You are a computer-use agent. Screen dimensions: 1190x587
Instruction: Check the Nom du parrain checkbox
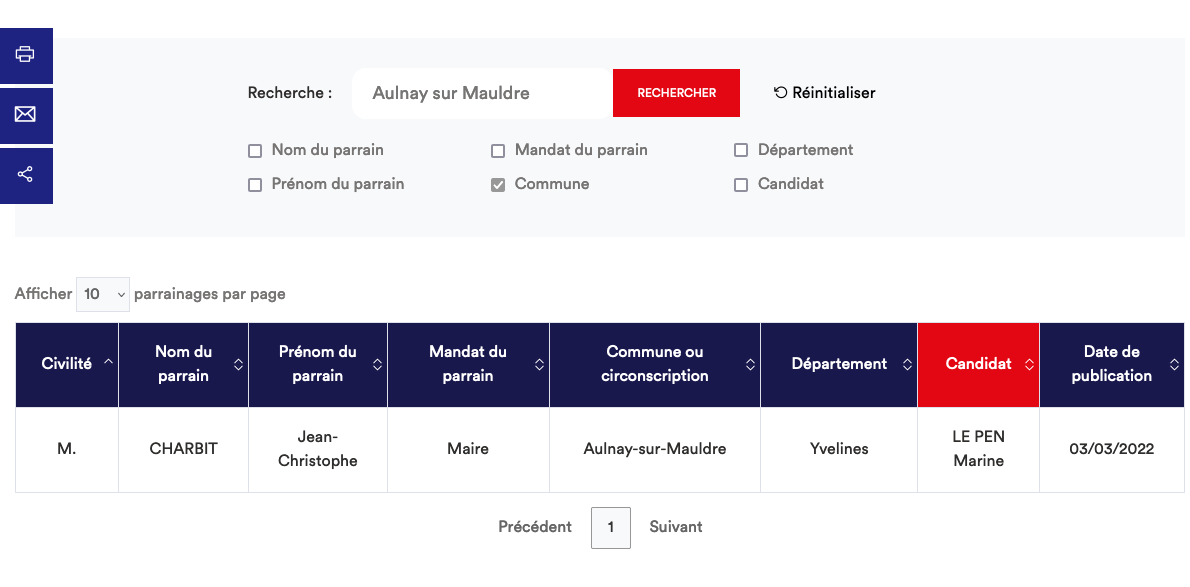click(x=255, y=151)
